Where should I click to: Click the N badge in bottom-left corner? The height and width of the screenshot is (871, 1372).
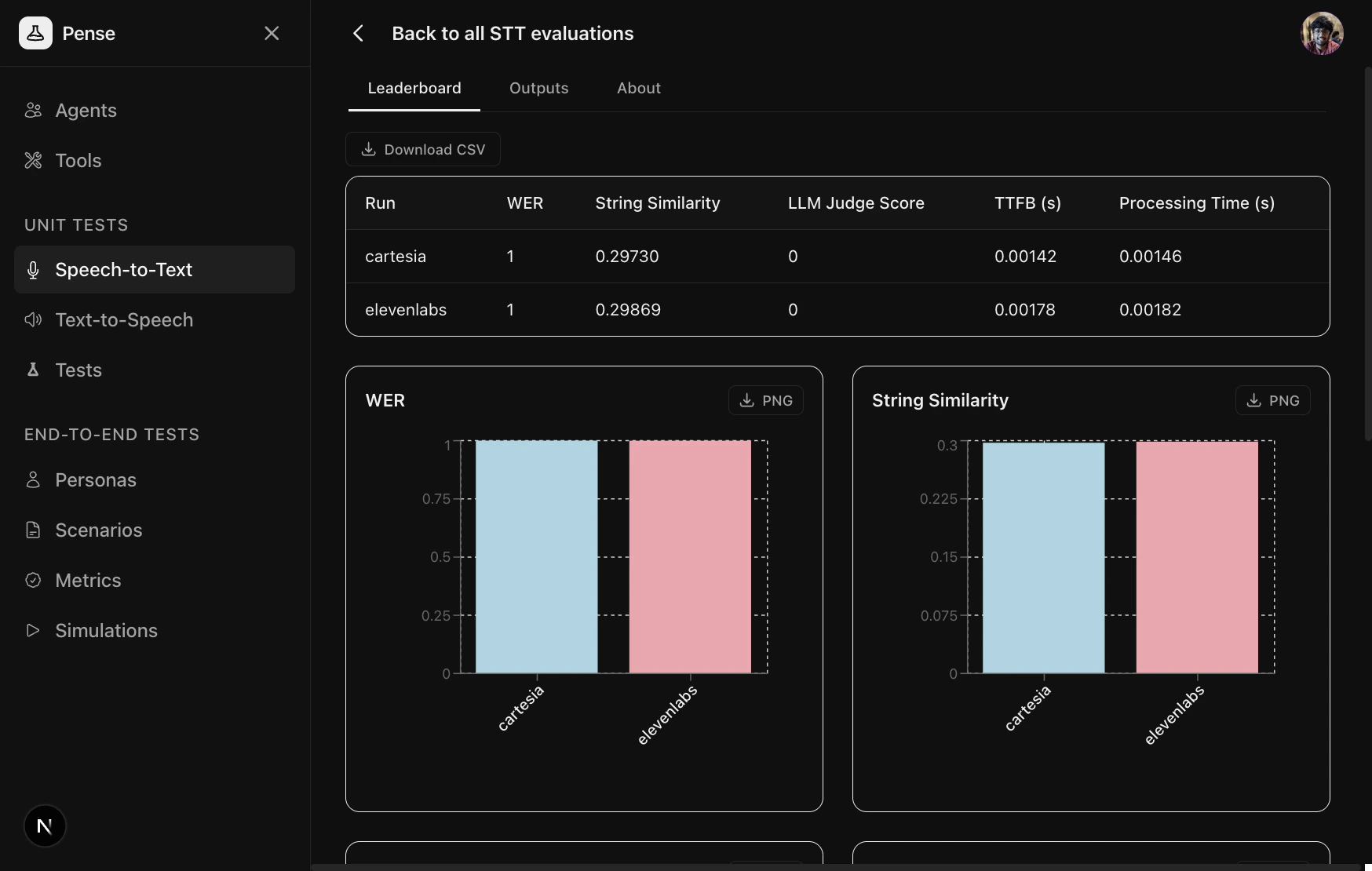click(x=45, y=825)
